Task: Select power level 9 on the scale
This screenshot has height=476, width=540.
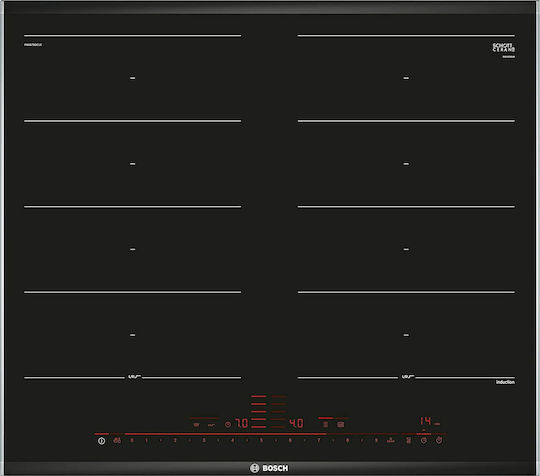Action: tap(376, 440)
